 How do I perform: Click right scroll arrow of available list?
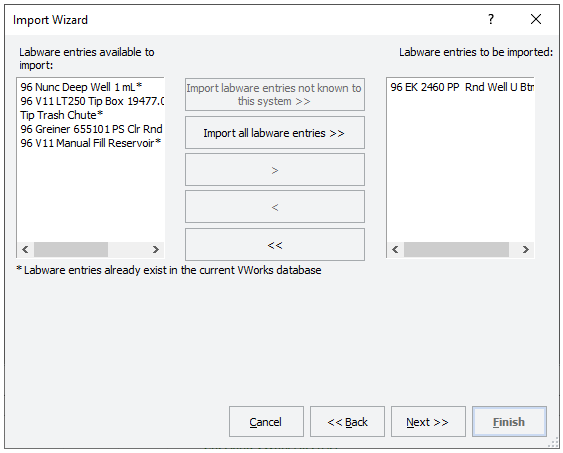click(x=155, y=249)
